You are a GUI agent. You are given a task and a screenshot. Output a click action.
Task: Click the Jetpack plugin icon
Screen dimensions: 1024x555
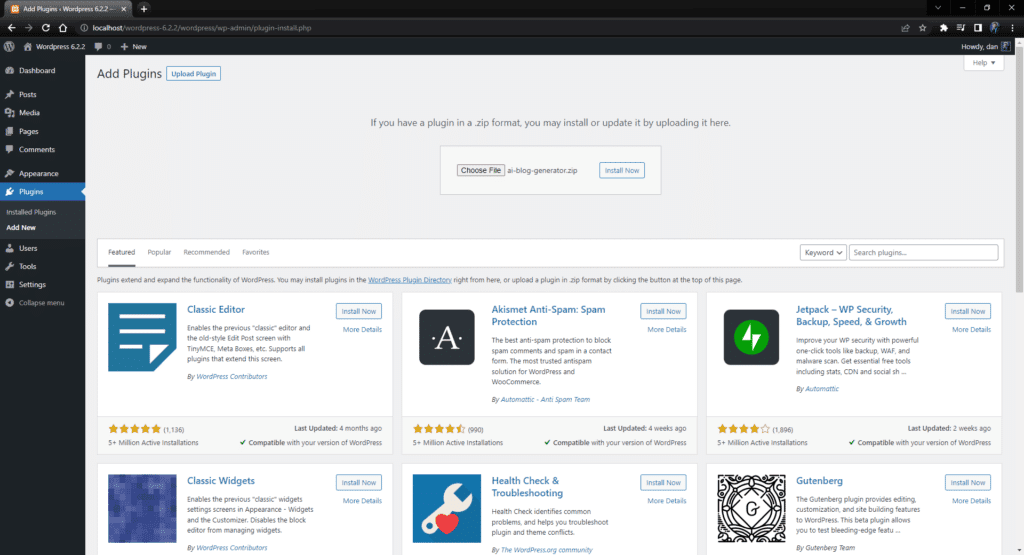point(751,337)
